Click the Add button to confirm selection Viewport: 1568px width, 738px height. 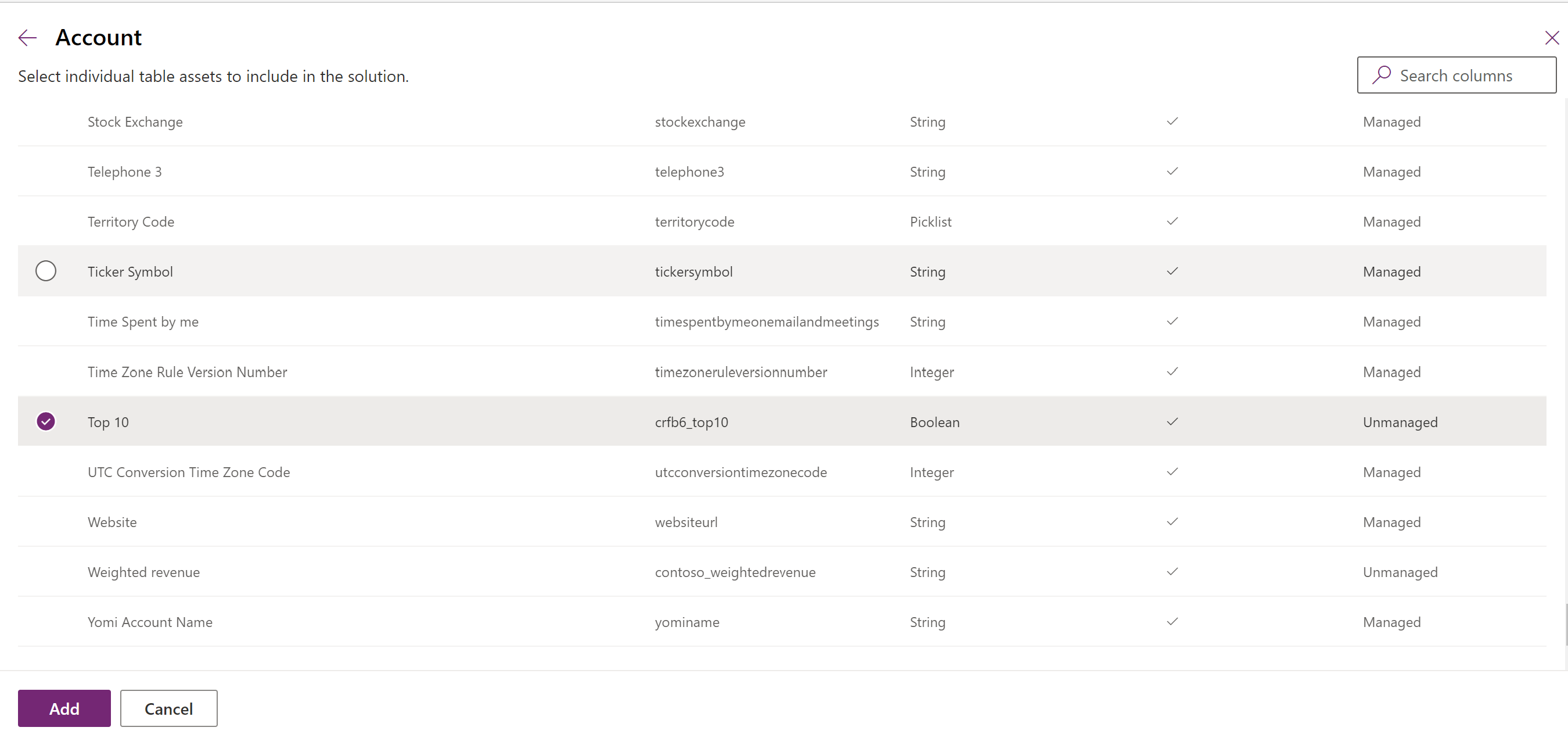[x=64, y=708]
